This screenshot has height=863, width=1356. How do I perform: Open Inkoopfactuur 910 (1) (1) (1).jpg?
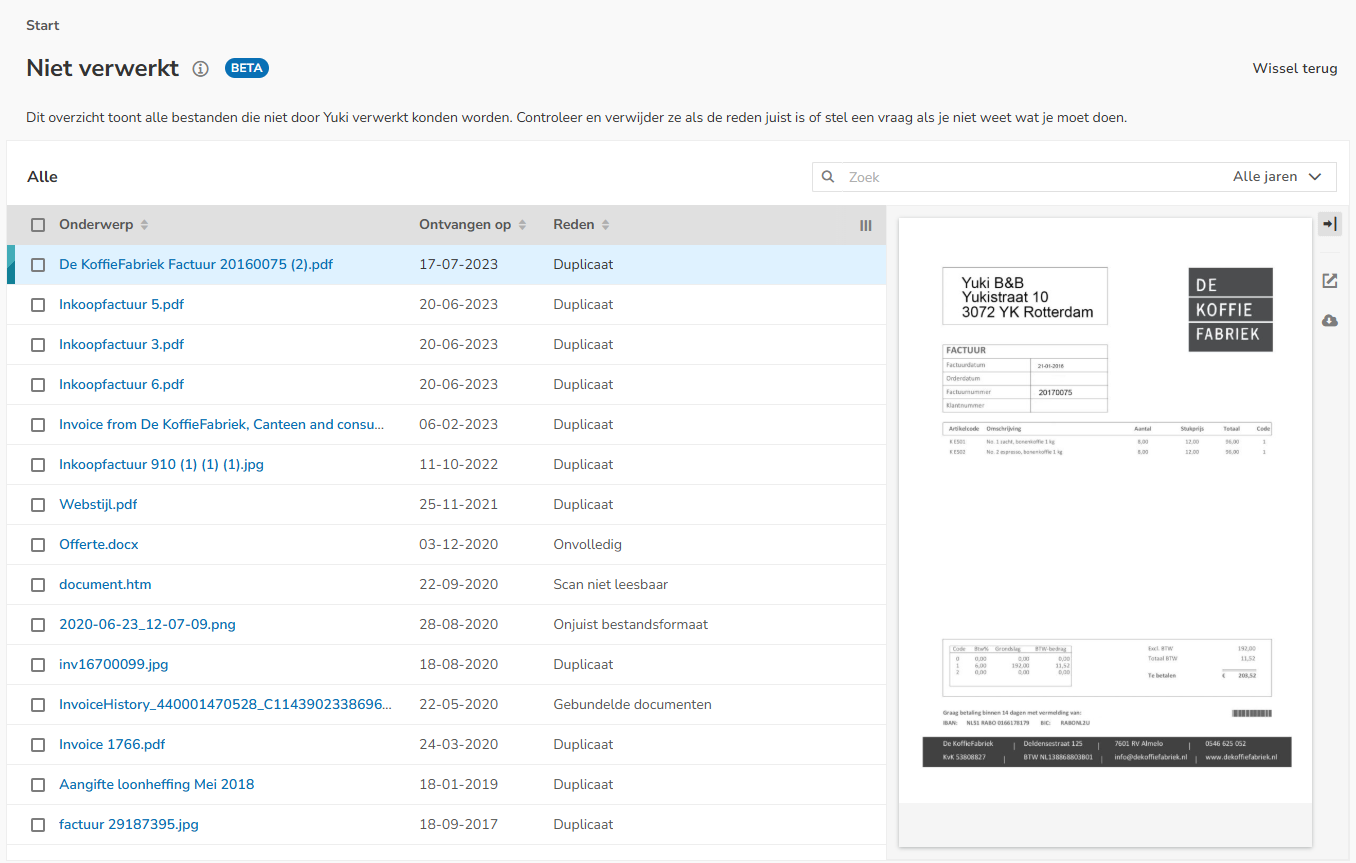tap(161, 465)
